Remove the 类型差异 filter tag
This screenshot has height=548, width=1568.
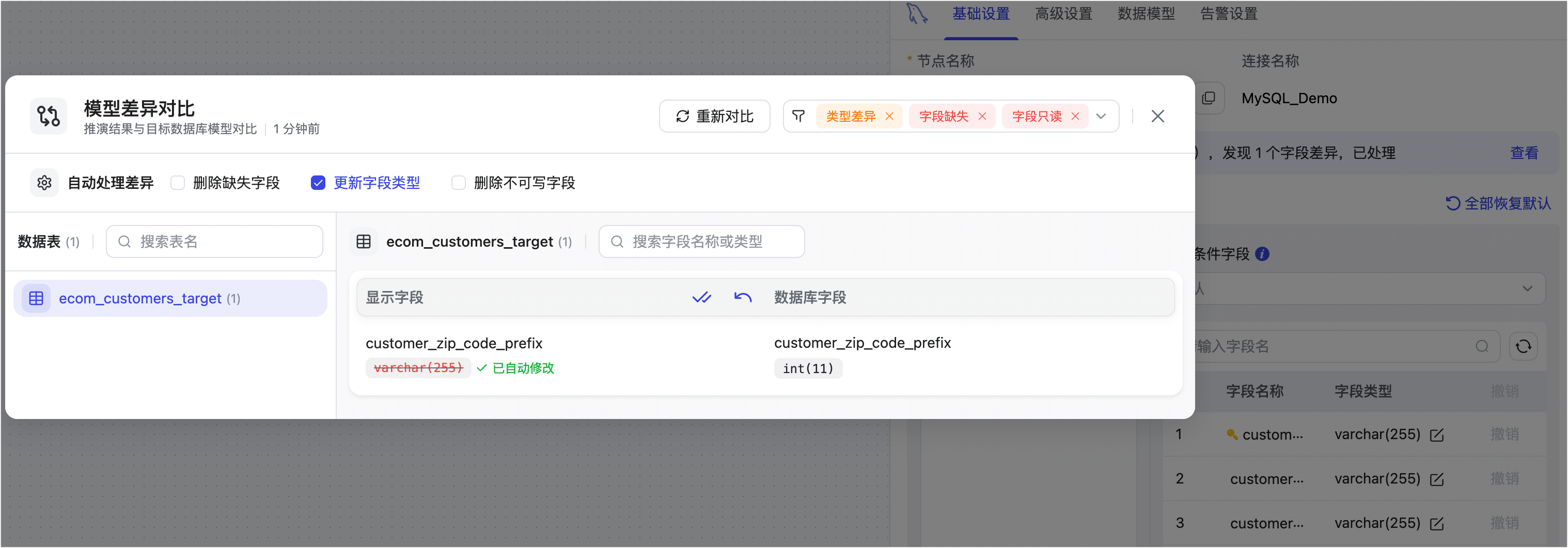(890, 116)
